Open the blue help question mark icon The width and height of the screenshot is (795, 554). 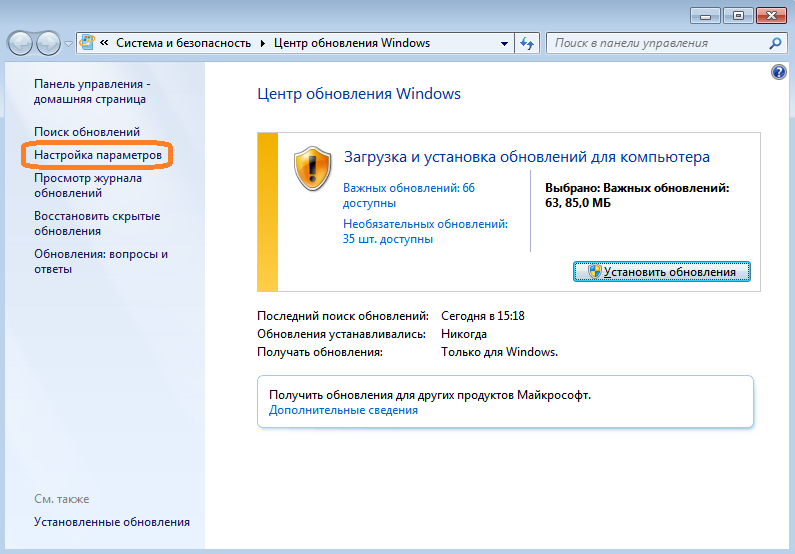[x=779, y=73]
